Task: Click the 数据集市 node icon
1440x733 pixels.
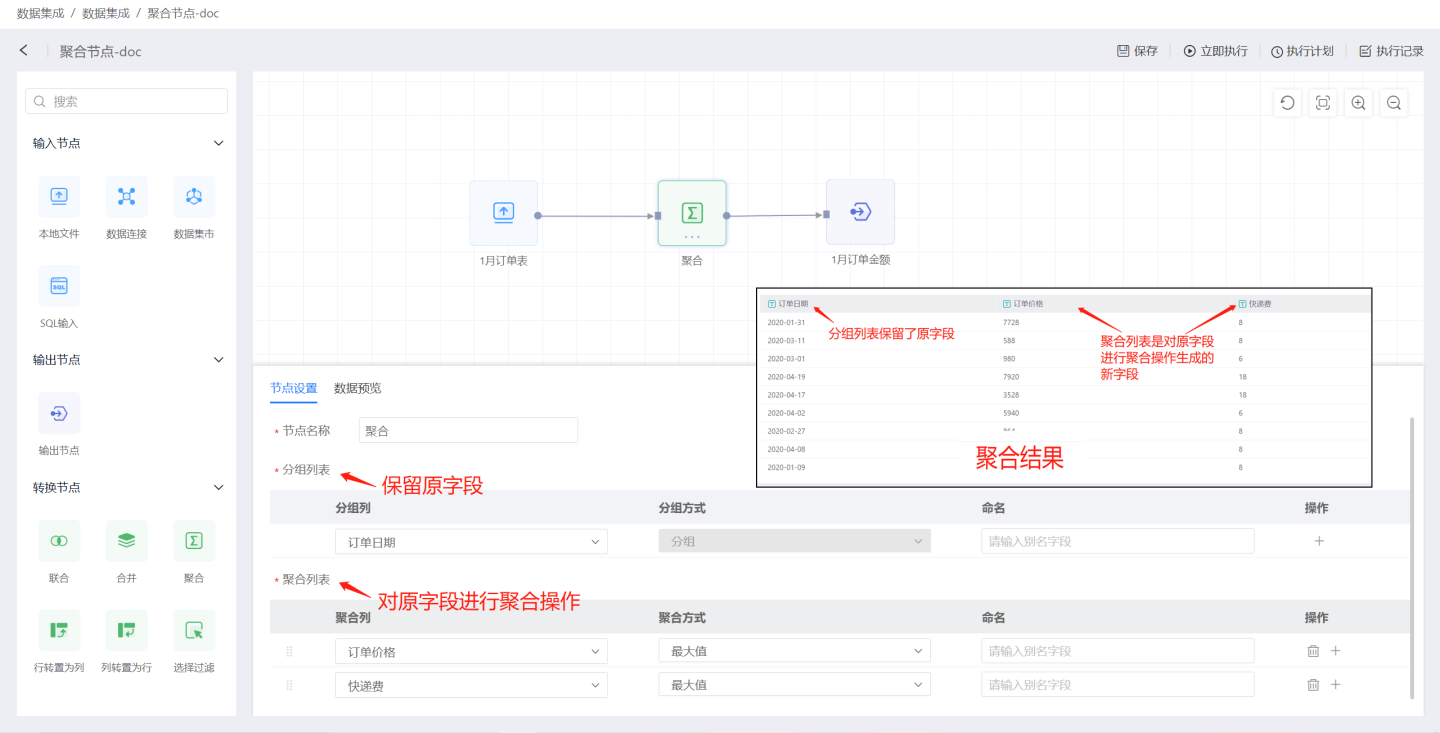Action: pyautogui.click(x=194, y=197)
